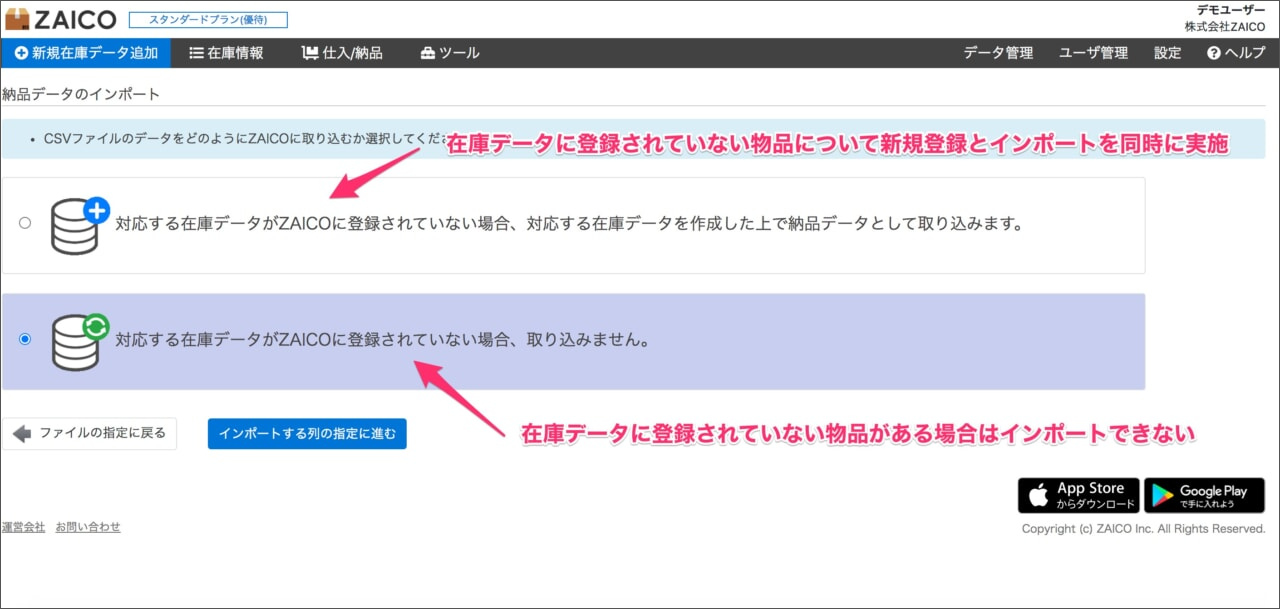Viewport: 1280px width, 609px height.
Task: Click the ZAICO box logo icon
Action: (17, 17)
